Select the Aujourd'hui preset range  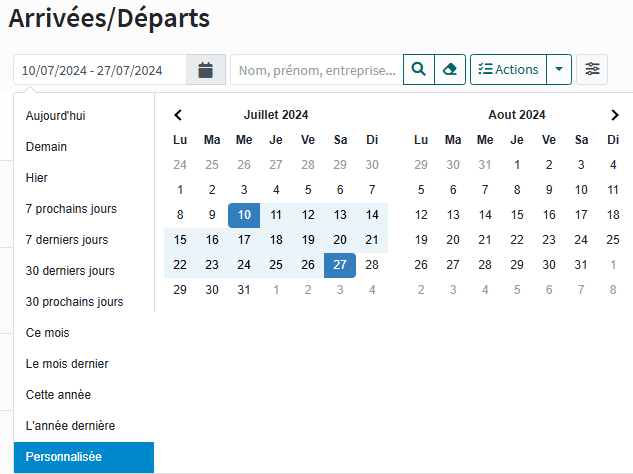point(55,116)
